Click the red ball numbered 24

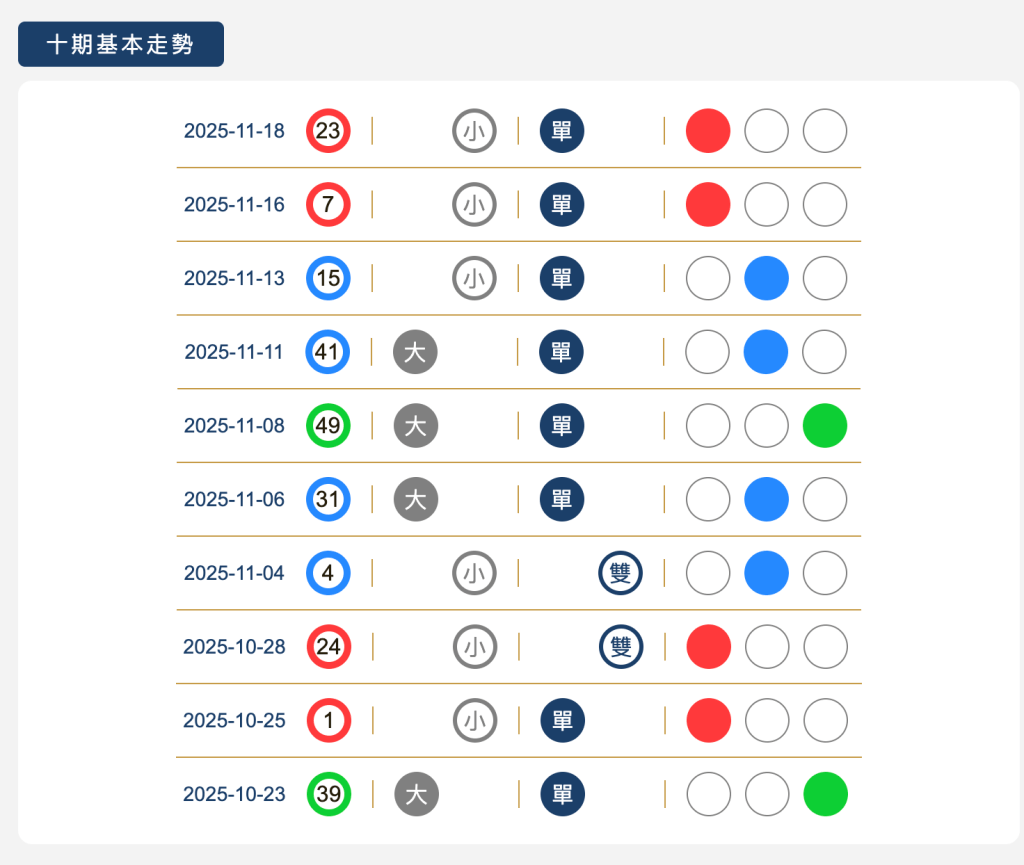[x=328, y=647]
